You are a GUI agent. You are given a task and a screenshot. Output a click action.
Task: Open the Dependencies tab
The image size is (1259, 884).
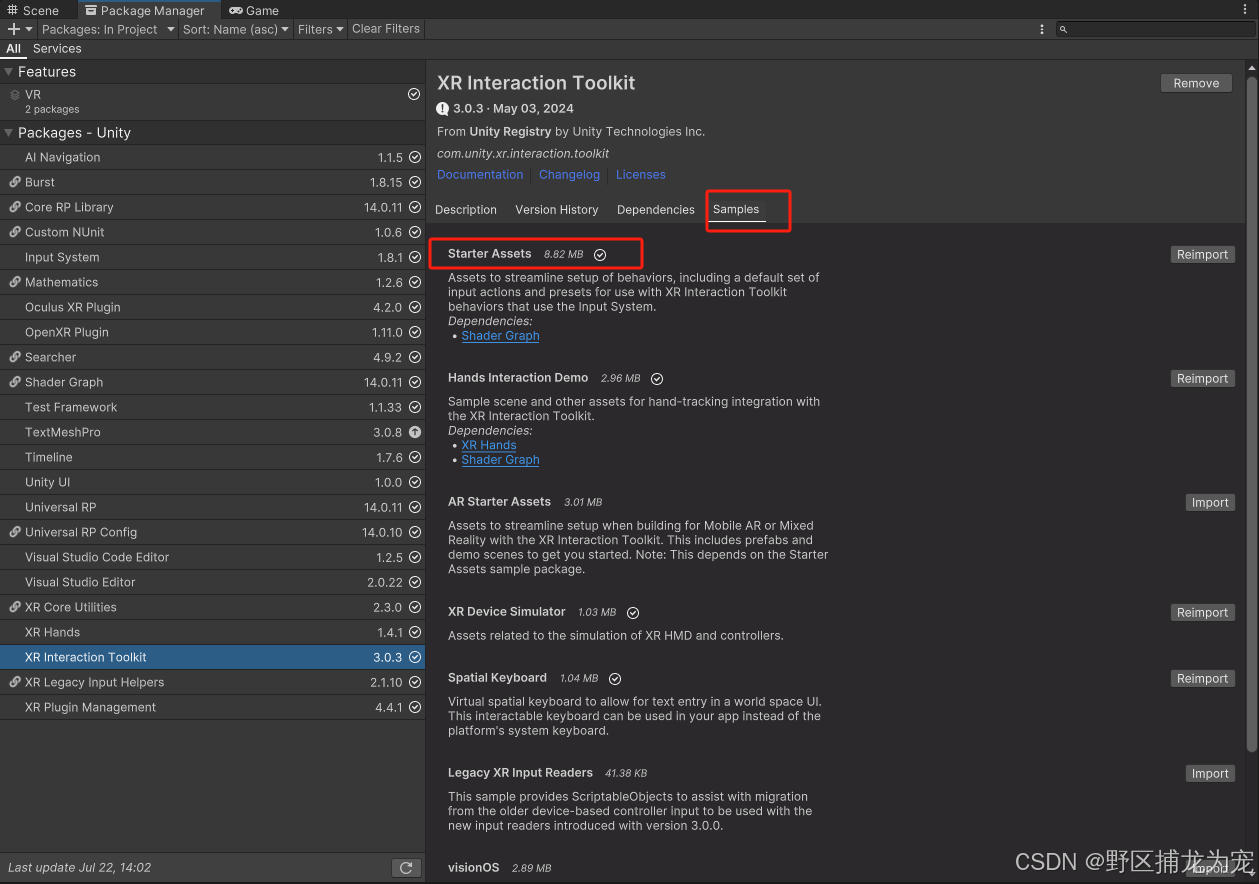[x=655, y=210]
